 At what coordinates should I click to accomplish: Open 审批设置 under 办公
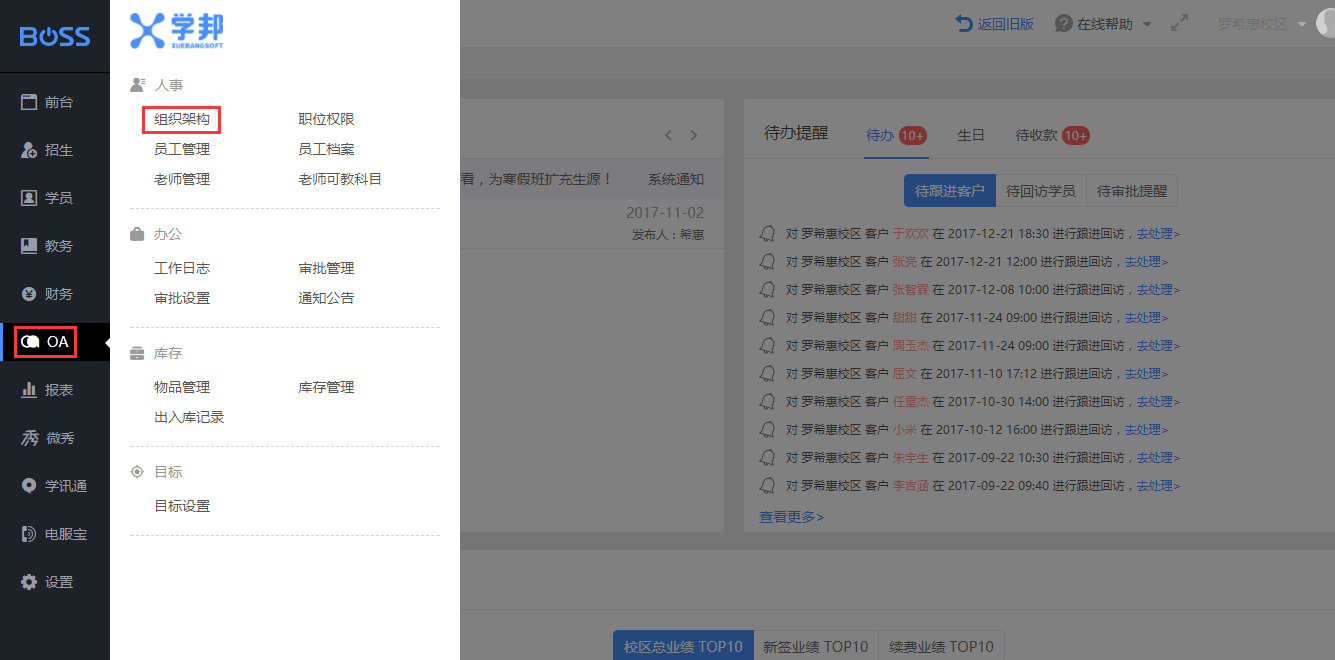click(182, 299)
